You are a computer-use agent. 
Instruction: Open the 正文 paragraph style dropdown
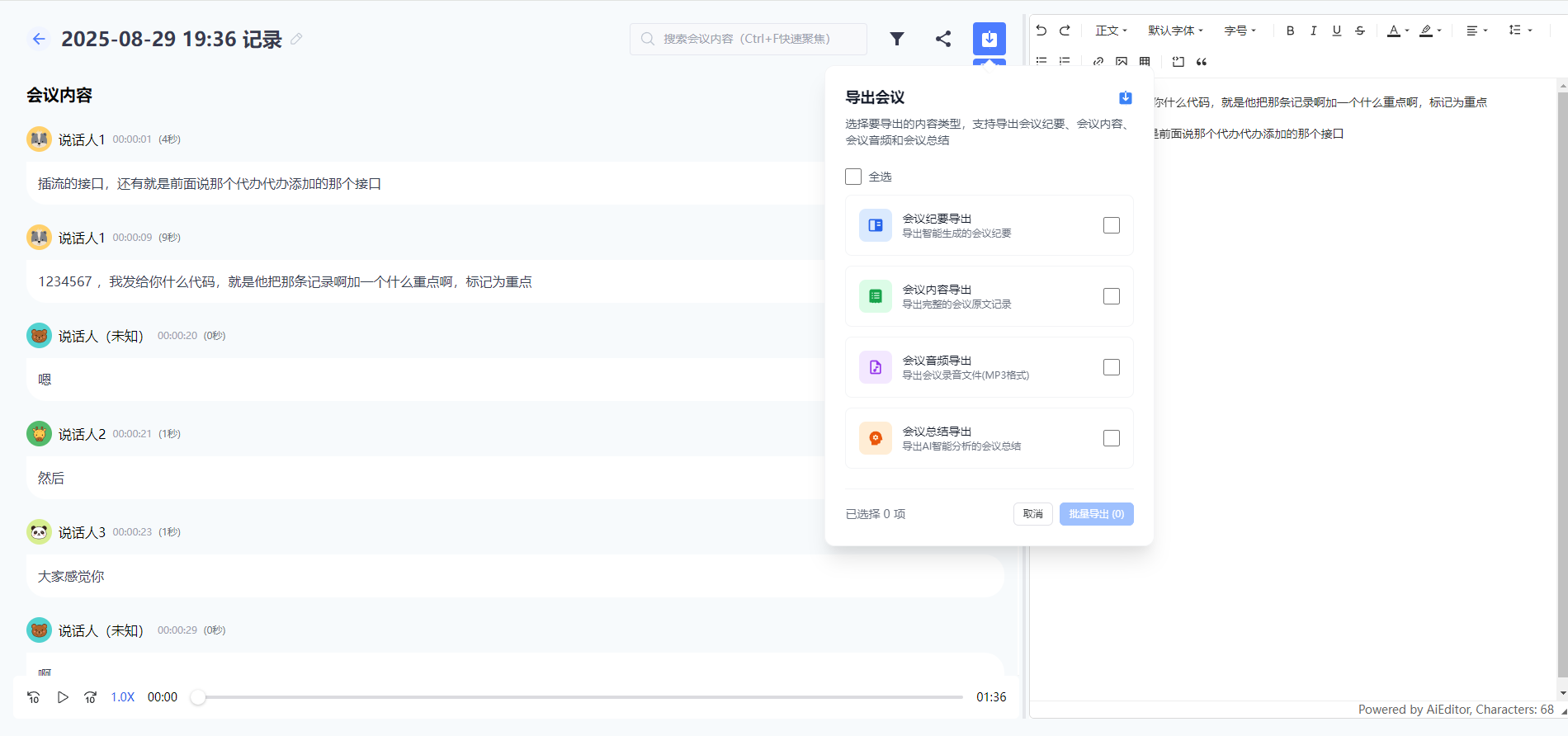point(1111,31)
